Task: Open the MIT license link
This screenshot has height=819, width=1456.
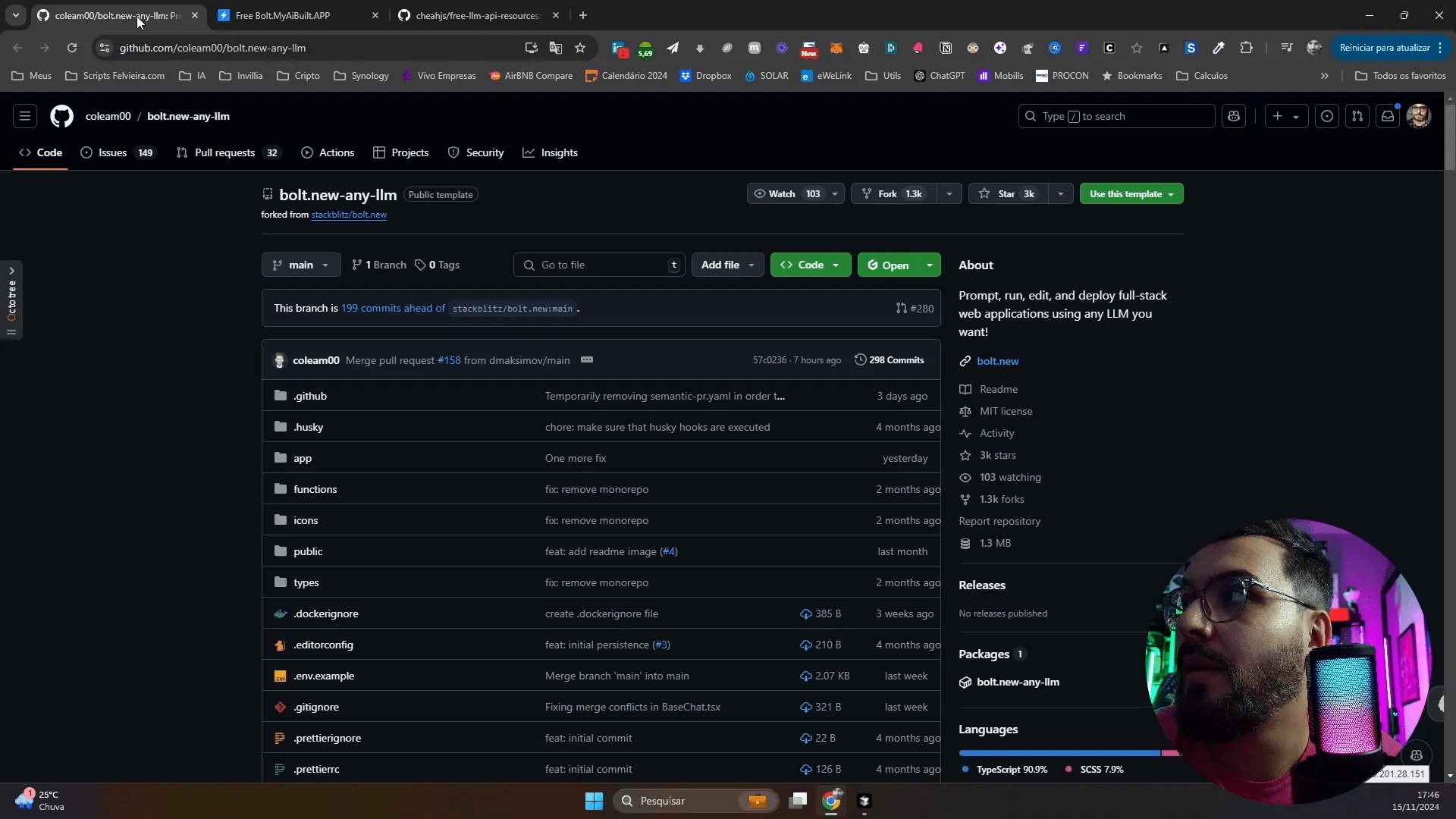Action: pyautogui.click(x=1006, y=411)
